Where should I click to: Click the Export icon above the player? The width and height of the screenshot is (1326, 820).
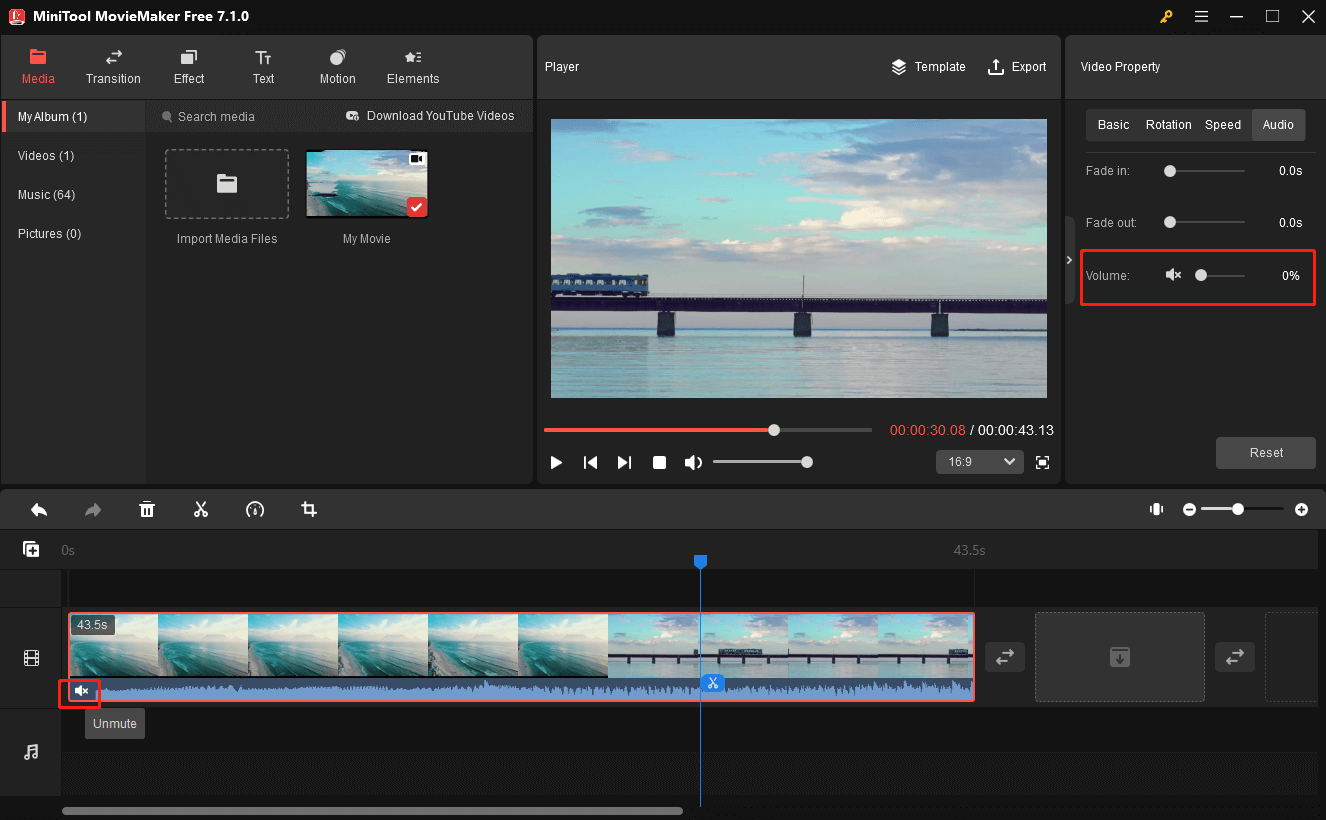point(996,67)
